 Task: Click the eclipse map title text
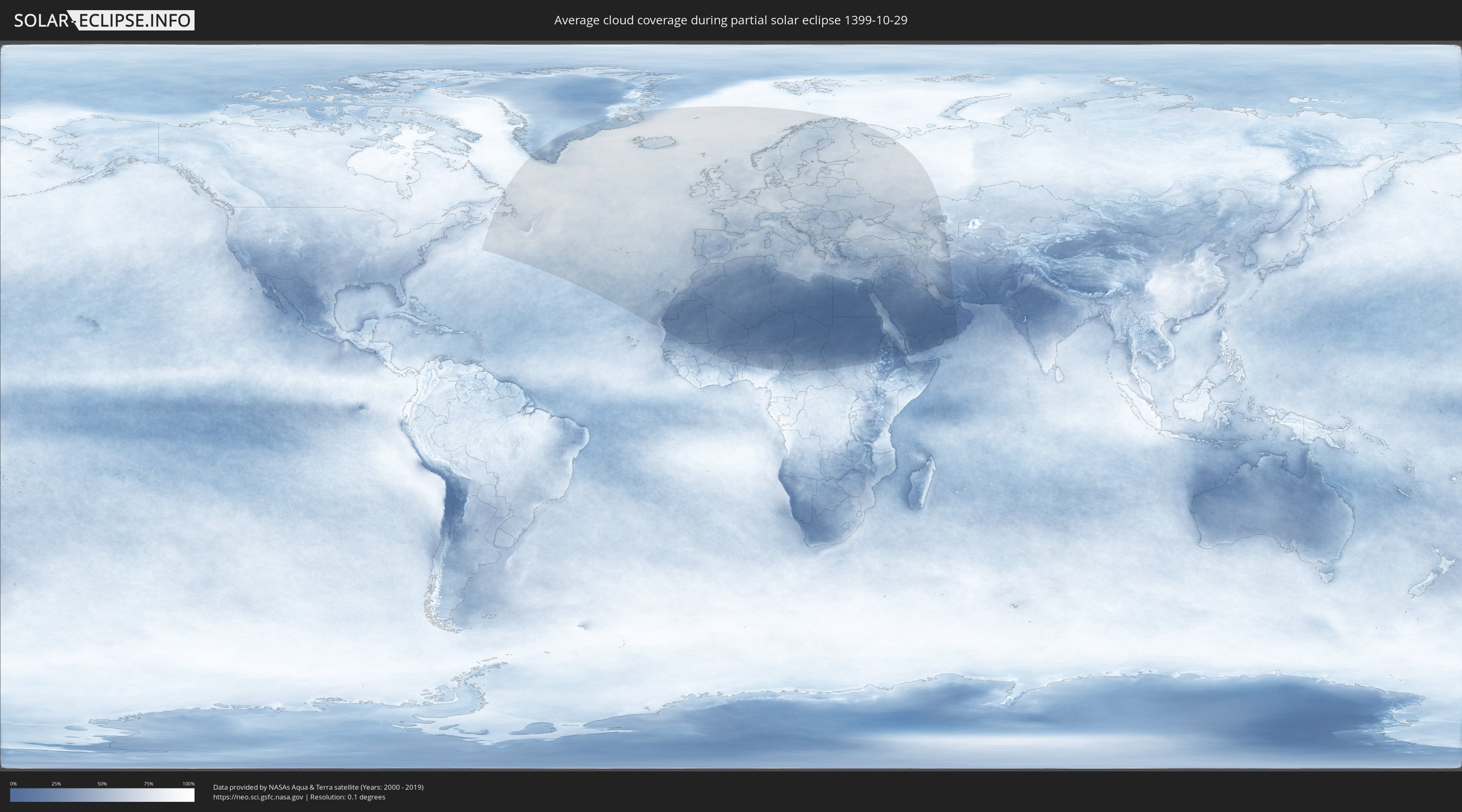[731, 20]
